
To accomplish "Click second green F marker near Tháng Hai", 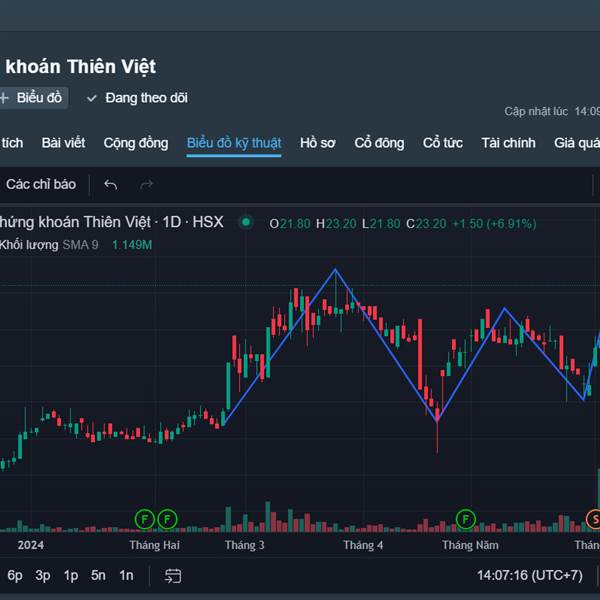I will pyautogui.click(x=167, y=519).
